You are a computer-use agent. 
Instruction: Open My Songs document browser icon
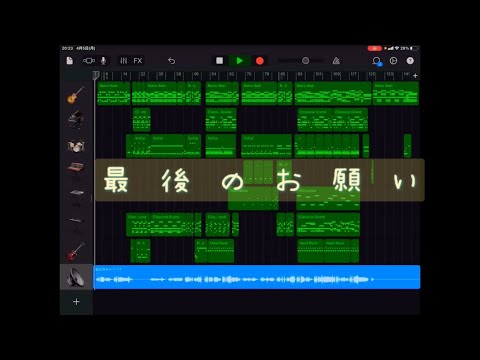click(69, 61)
